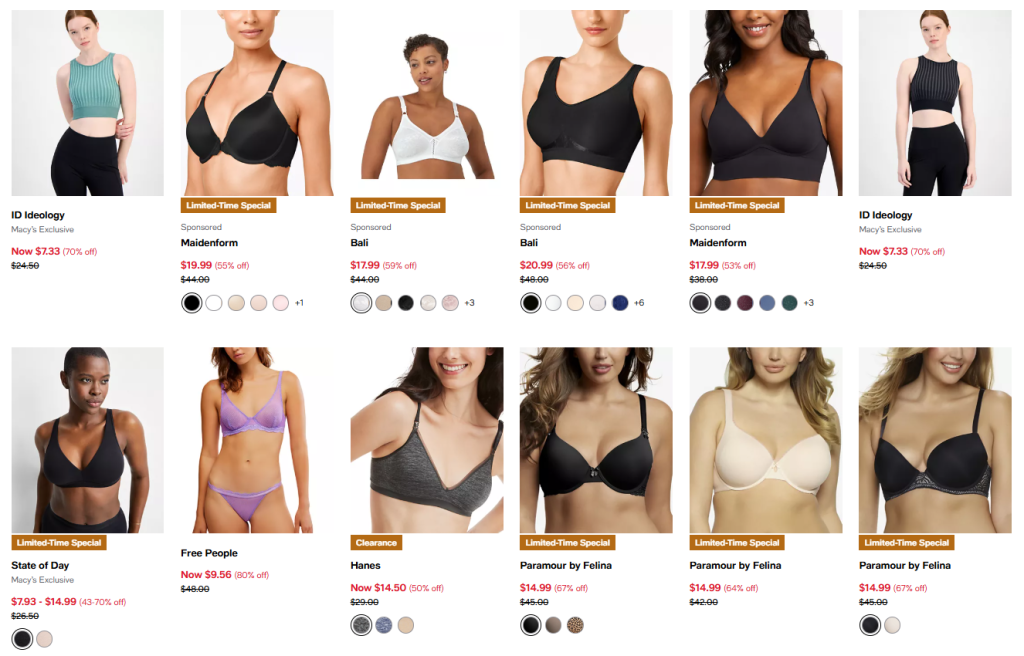Screen dimensions: 1024x656
Task: Open beige Paramour by Felina bra image
Action: click(x=766, y=440)
